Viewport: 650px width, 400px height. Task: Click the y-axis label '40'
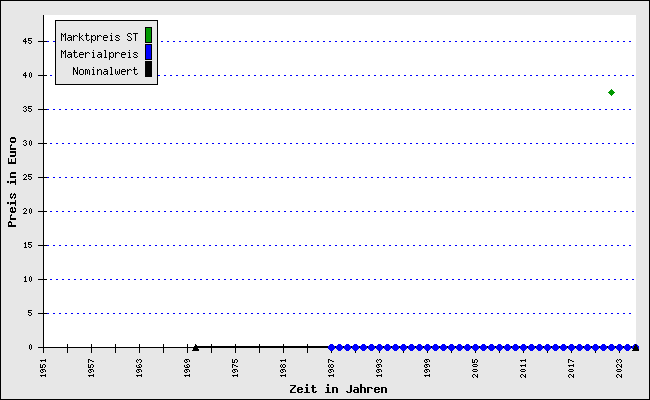(x=28, y=75)
